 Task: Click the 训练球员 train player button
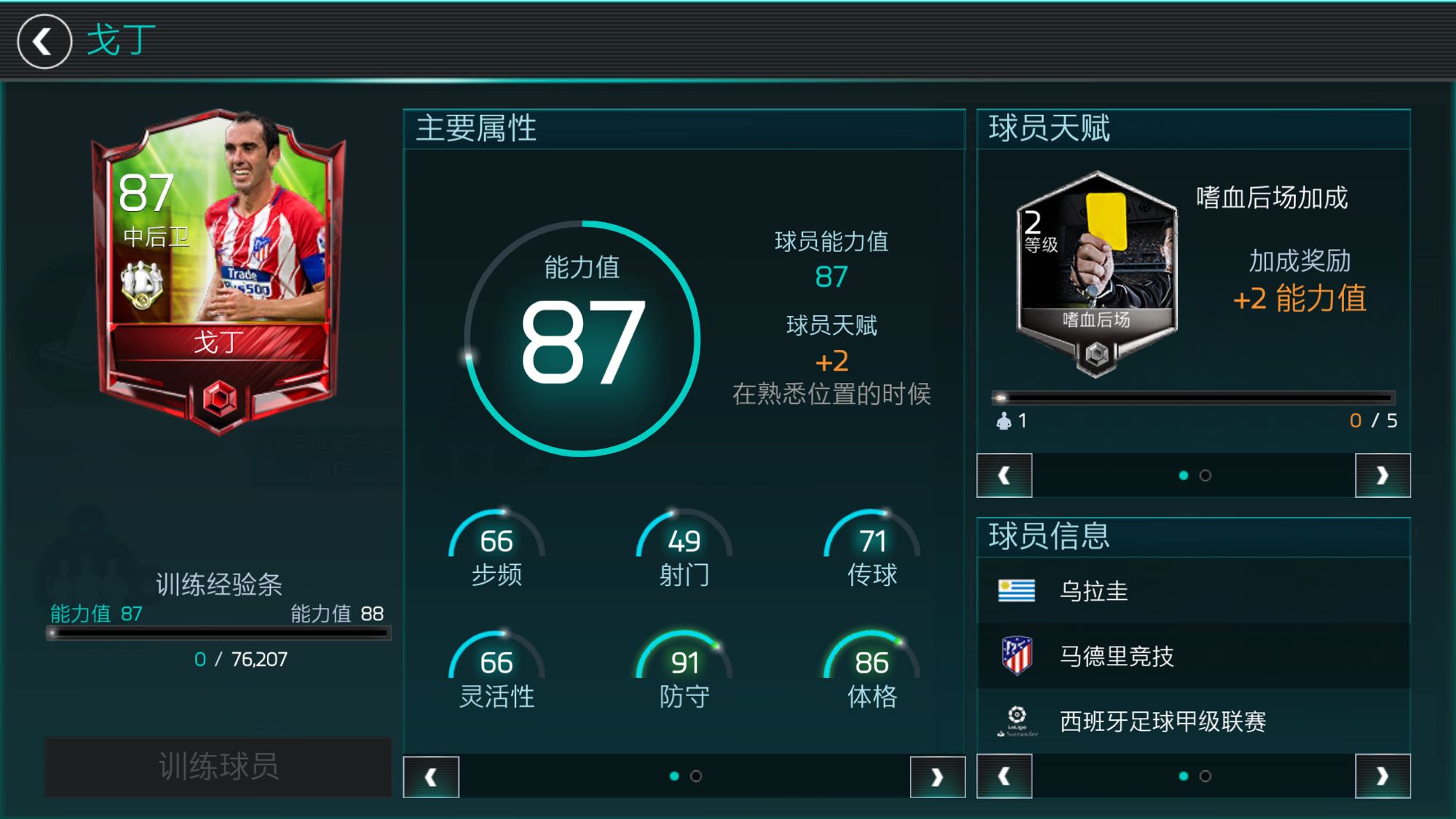pos(218,767)
